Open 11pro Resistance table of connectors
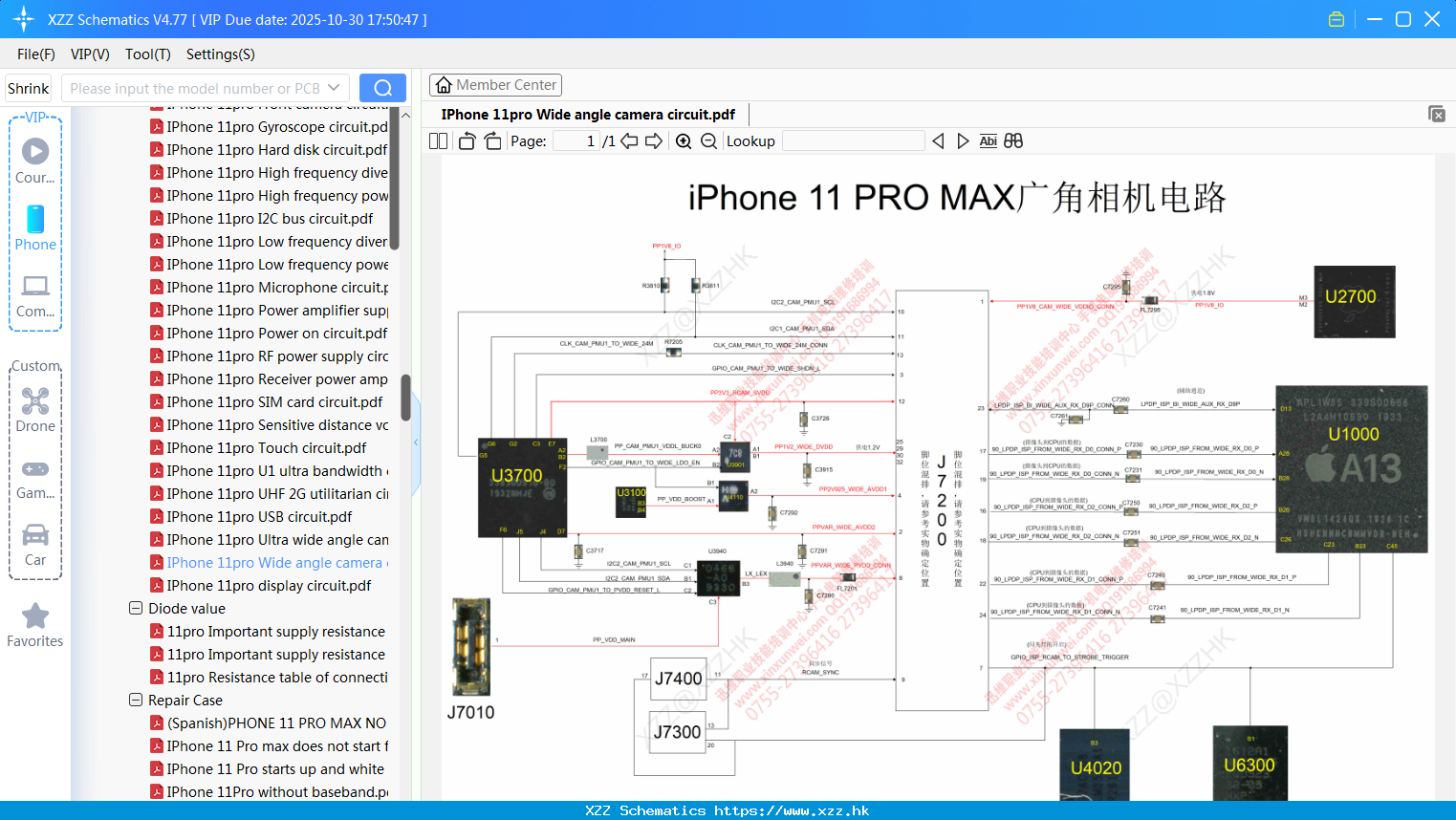Image resolution: width=1456 pixels, height=820 pixels. [270, 677]
